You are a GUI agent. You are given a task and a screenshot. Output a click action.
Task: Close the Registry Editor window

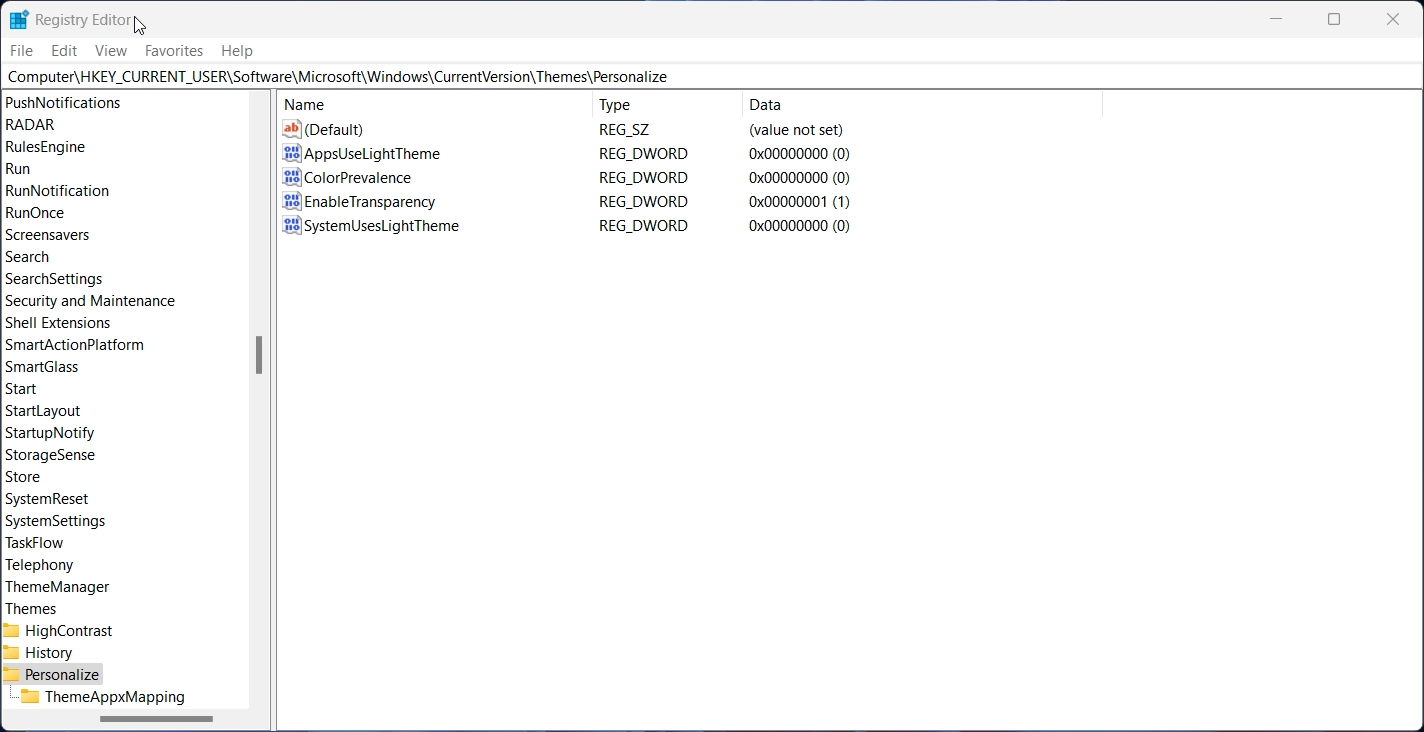[1393, 19]
